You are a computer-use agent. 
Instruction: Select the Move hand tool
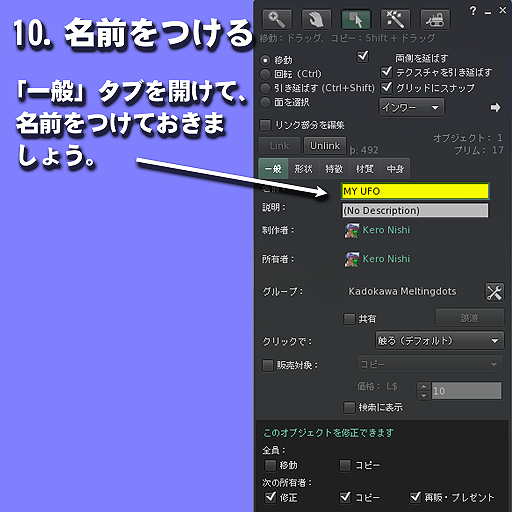(316, 20)
